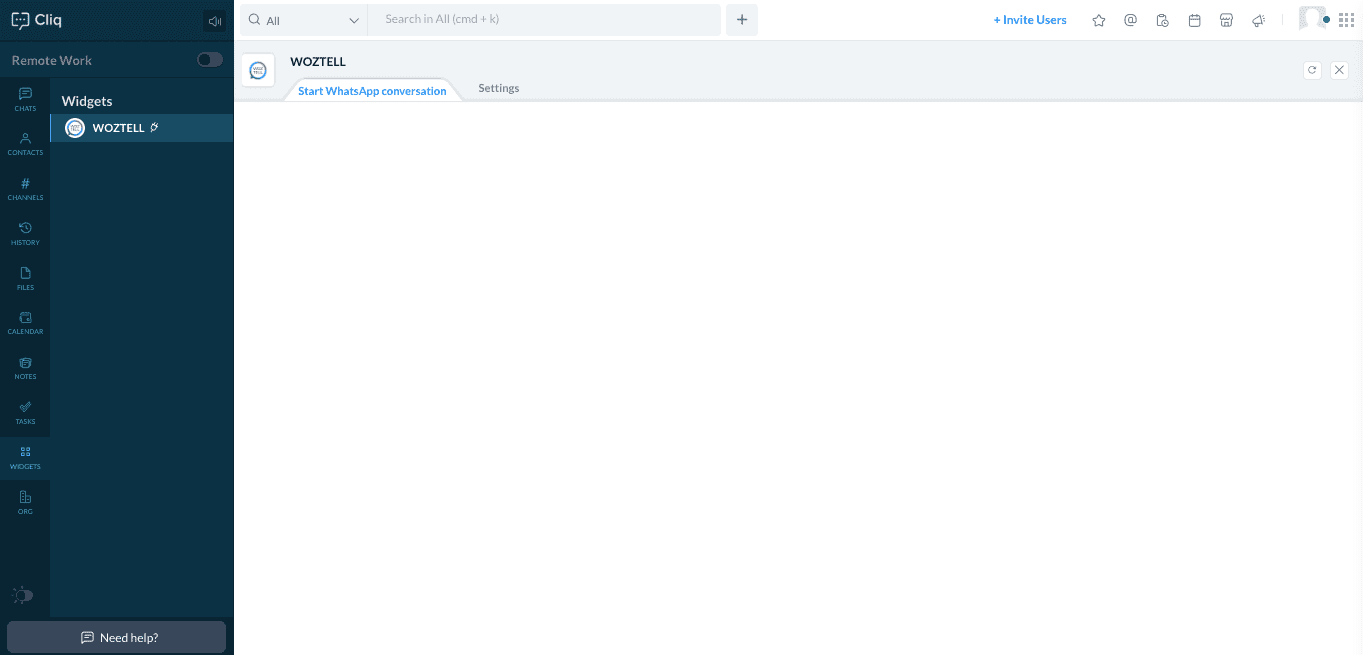The width and height of the screenshot is (1363, 655).
Task: Click + Invite Users link
Action: pyautogui.click(x=1030, y=20)
